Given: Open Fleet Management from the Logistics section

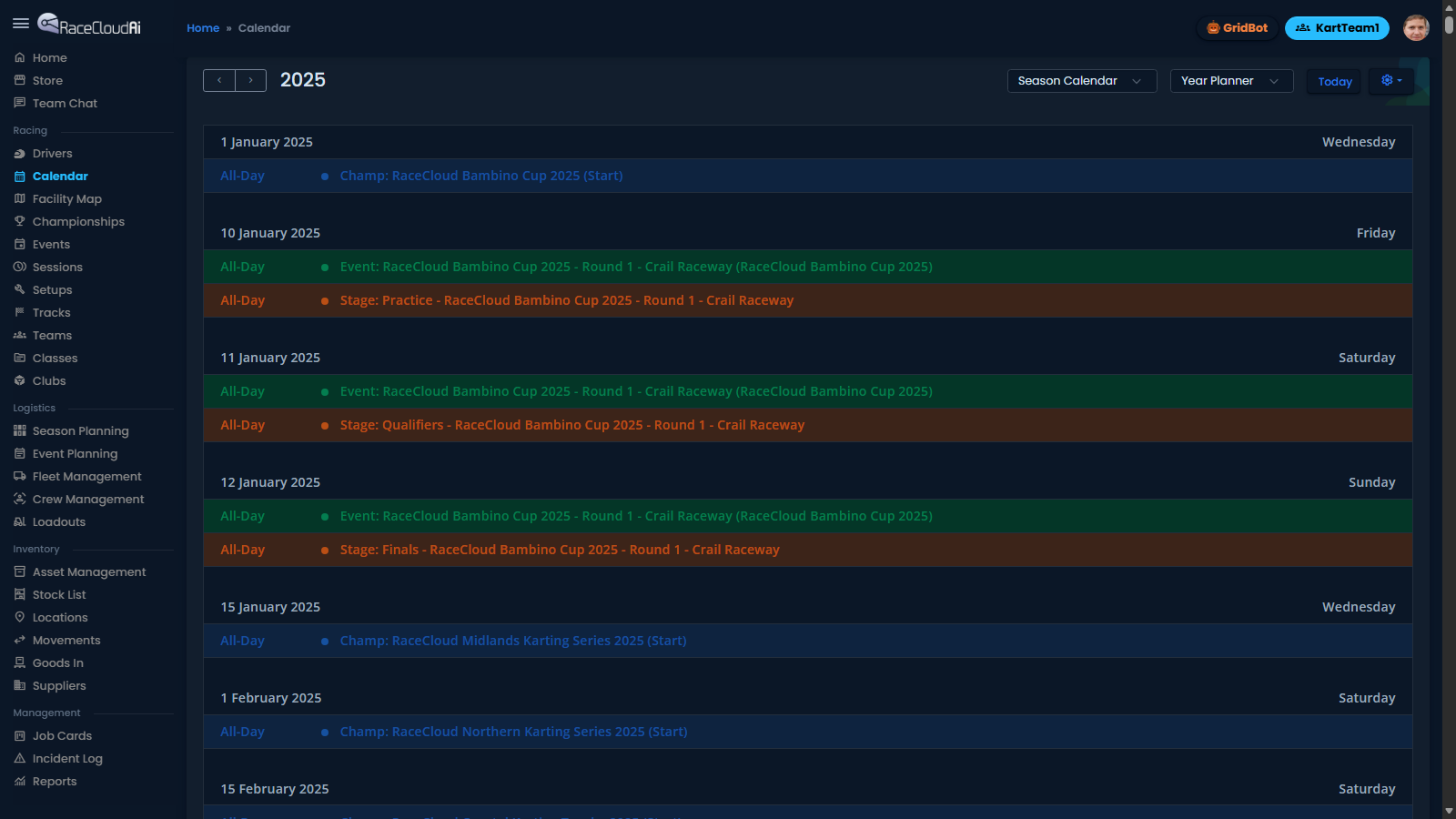Looking at the screenshot, I should [86, 476].
